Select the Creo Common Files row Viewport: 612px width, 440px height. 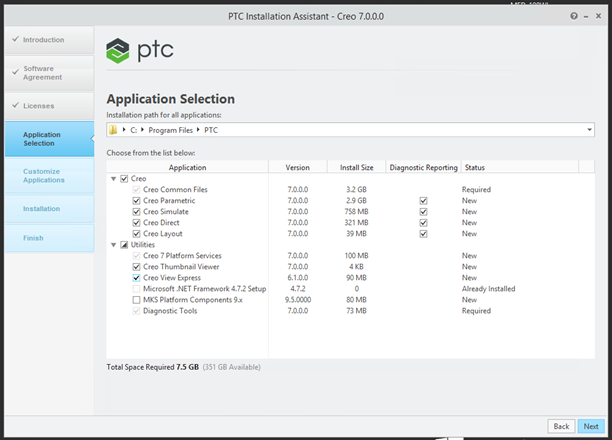350,190
